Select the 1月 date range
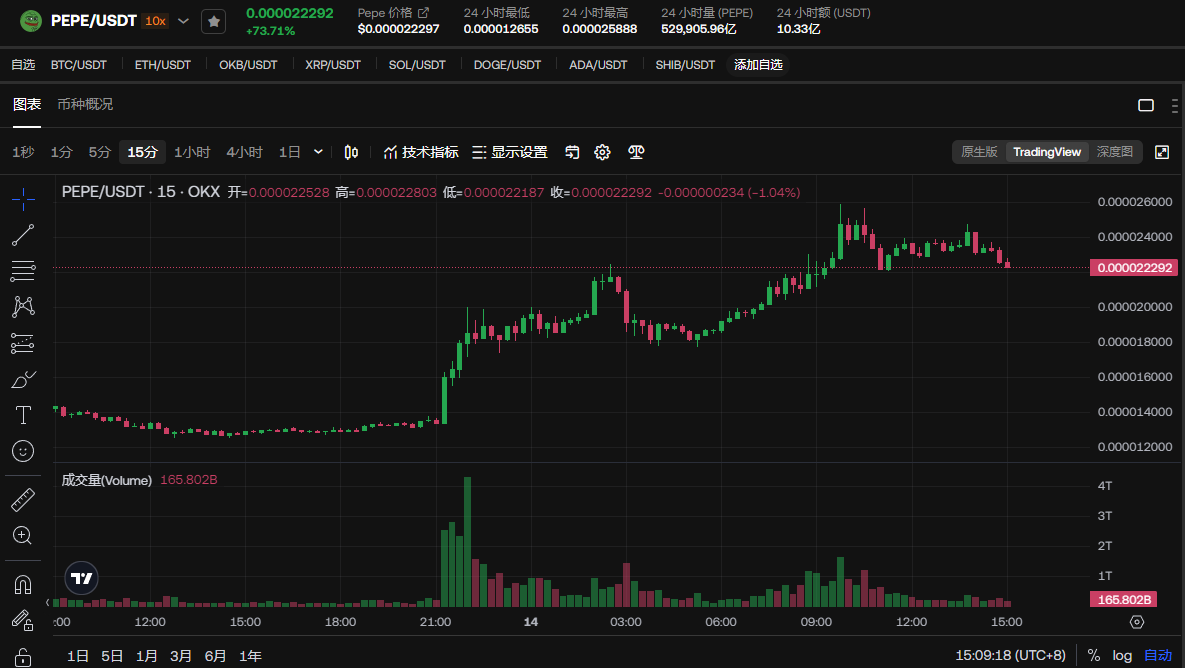 pyautogui.click(x=147, y=656)
